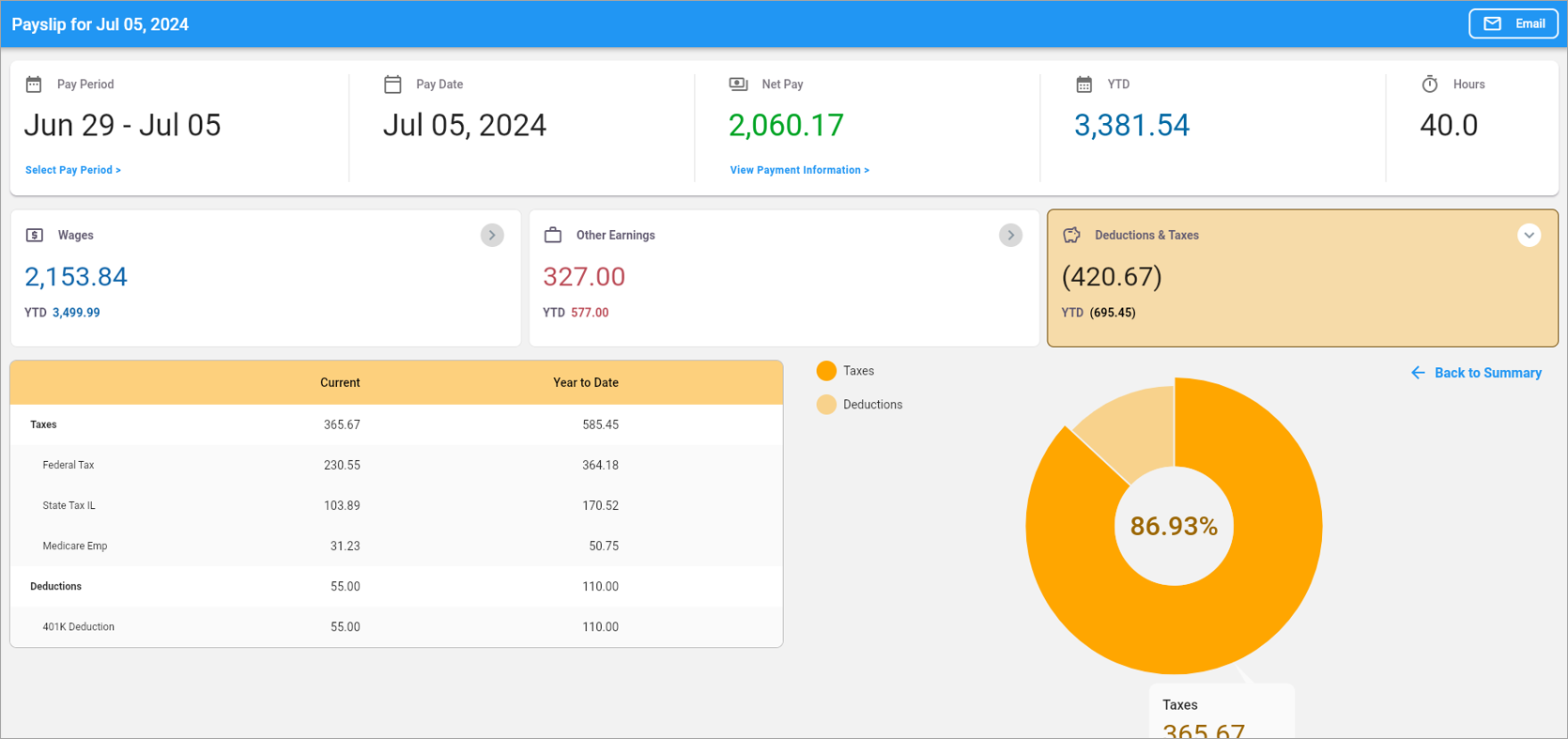The image size is (1568, 739).
Task: Click the Pay Date calendar icon
Action: click(392, 85)
